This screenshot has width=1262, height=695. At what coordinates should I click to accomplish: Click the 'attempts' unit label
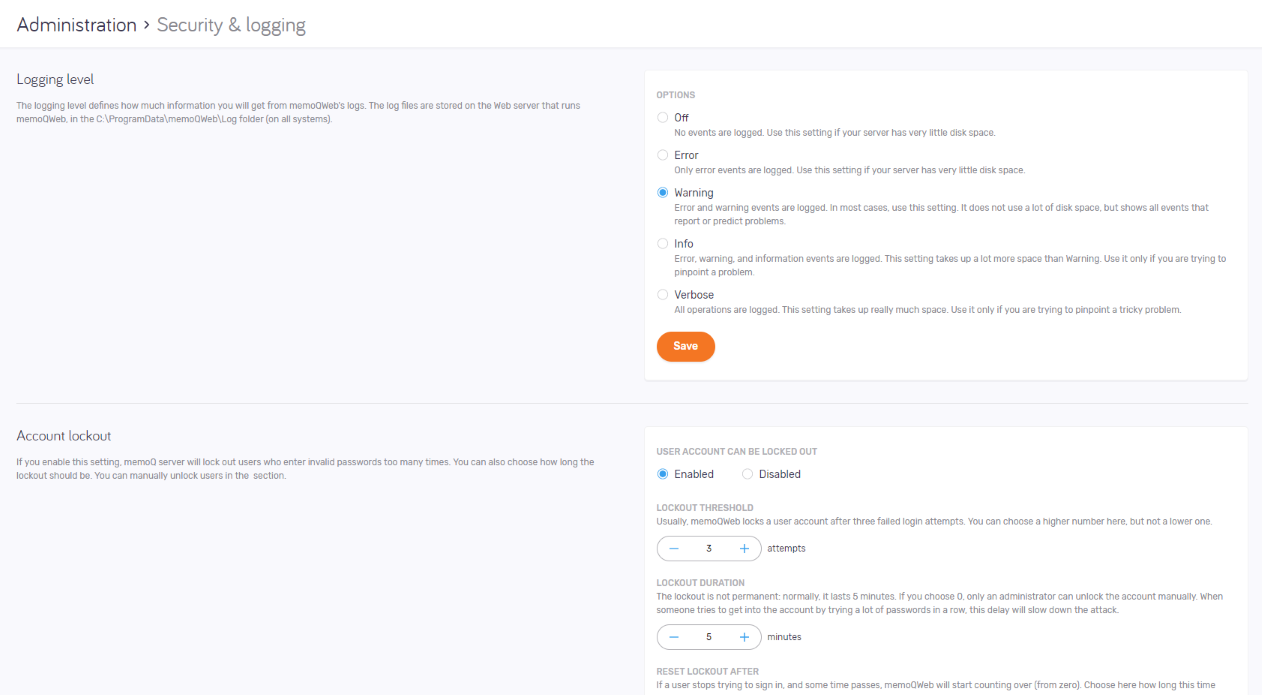786,548
